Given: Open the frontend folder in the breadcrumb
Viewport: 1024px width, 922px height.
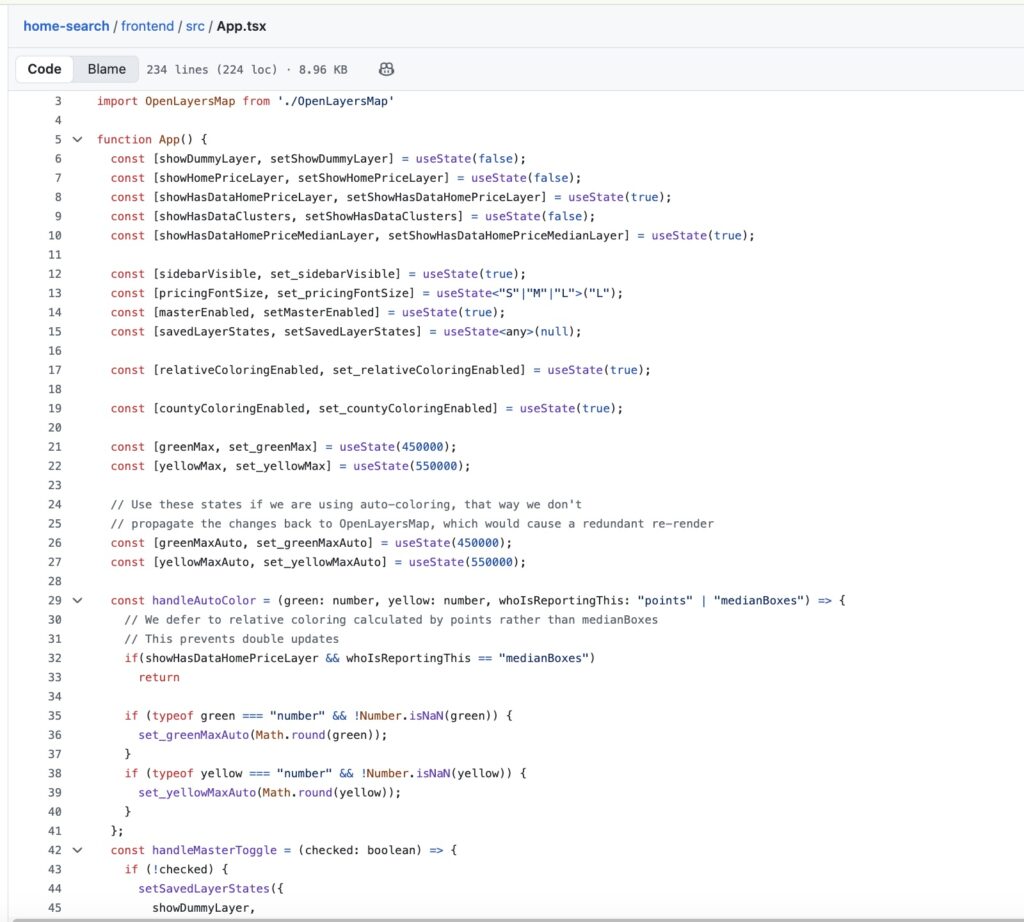Looking at the screenshot, I should (147, 26).
